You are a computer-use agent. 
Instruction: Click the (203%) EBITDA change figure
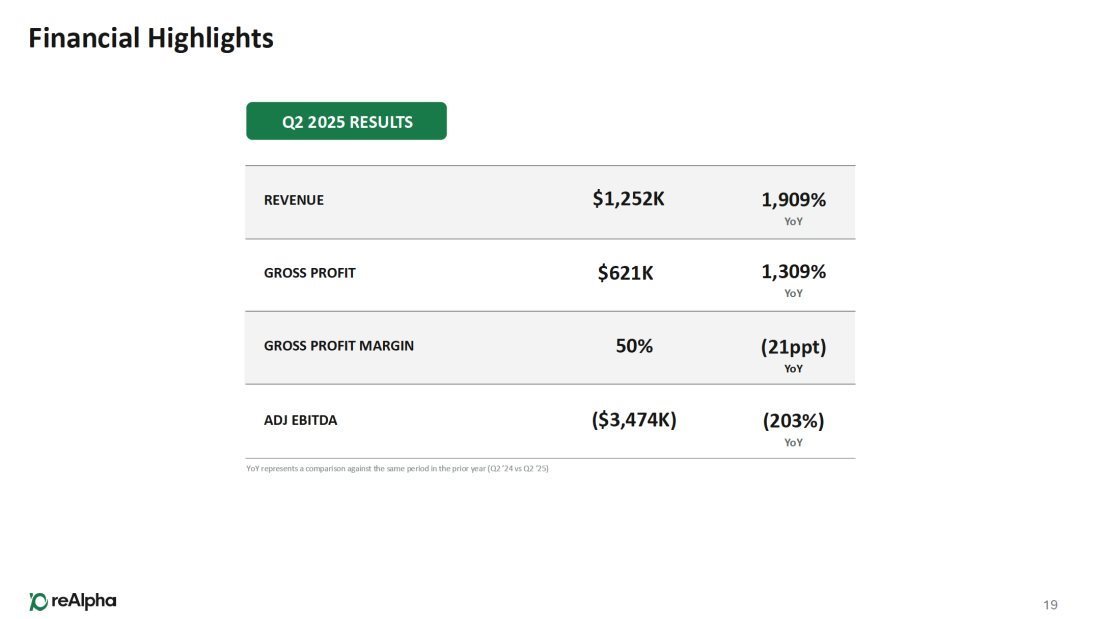coord(793,421)
